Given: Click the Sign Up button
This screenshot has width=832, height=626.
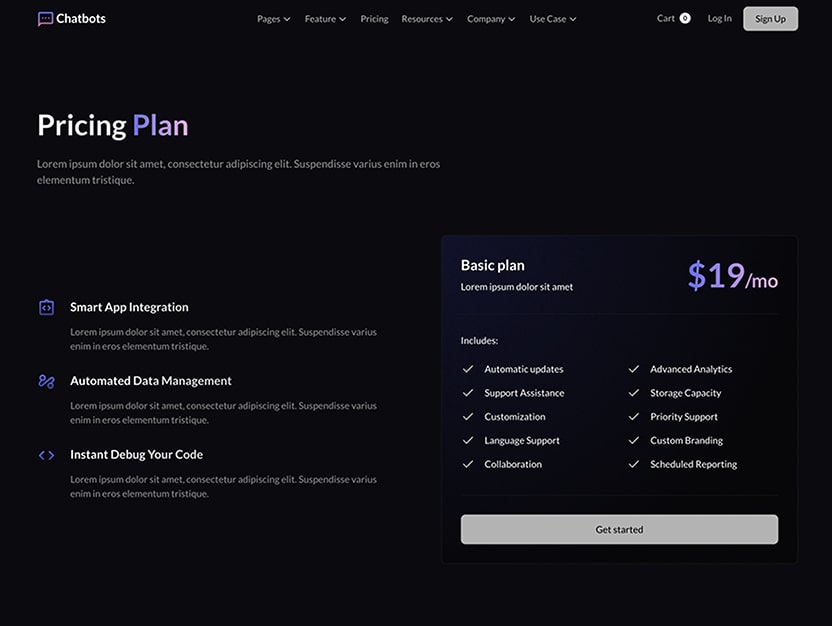Looking at the screenshot, I should (x=770, y=18).
